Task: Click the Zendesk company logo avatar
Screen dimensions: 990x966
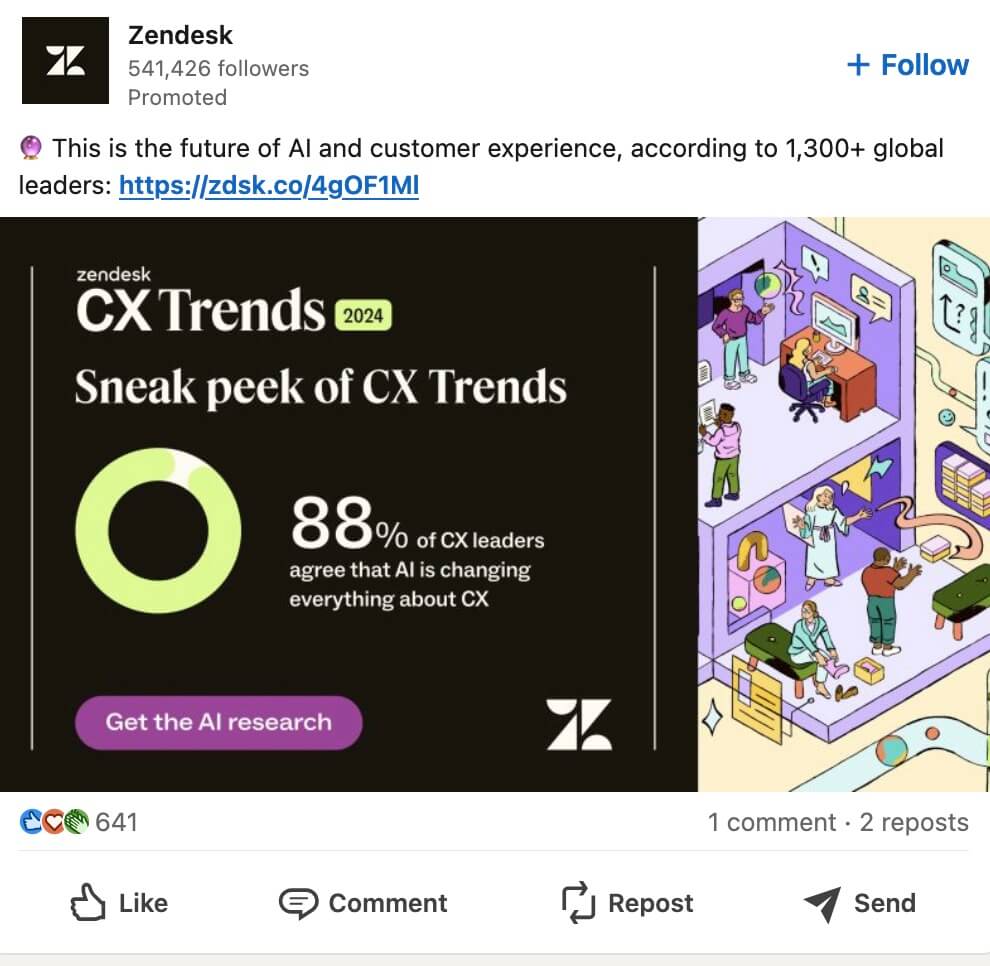Action: point(65,61)
